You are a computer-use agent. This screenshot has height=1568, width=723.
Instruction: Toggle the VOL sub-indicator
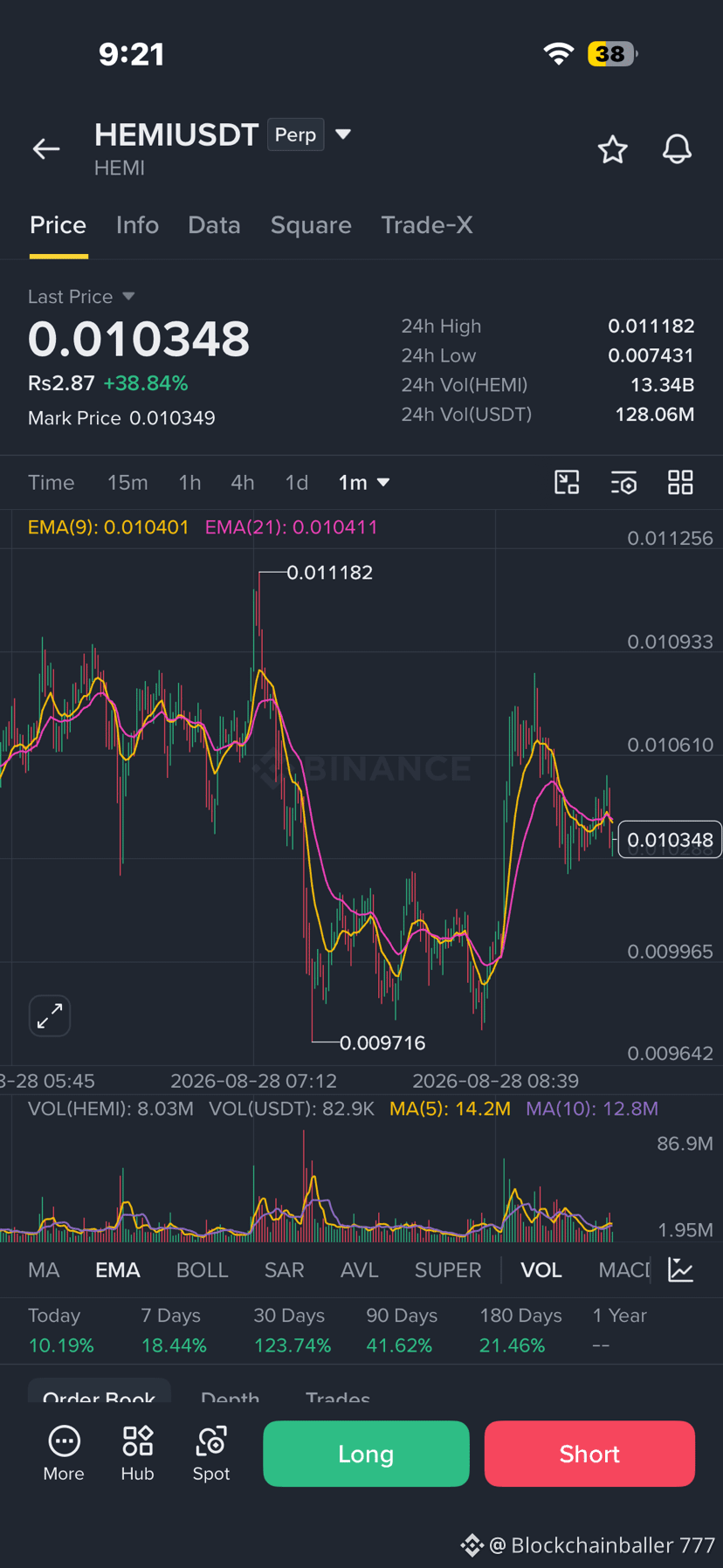(541, 1270)
